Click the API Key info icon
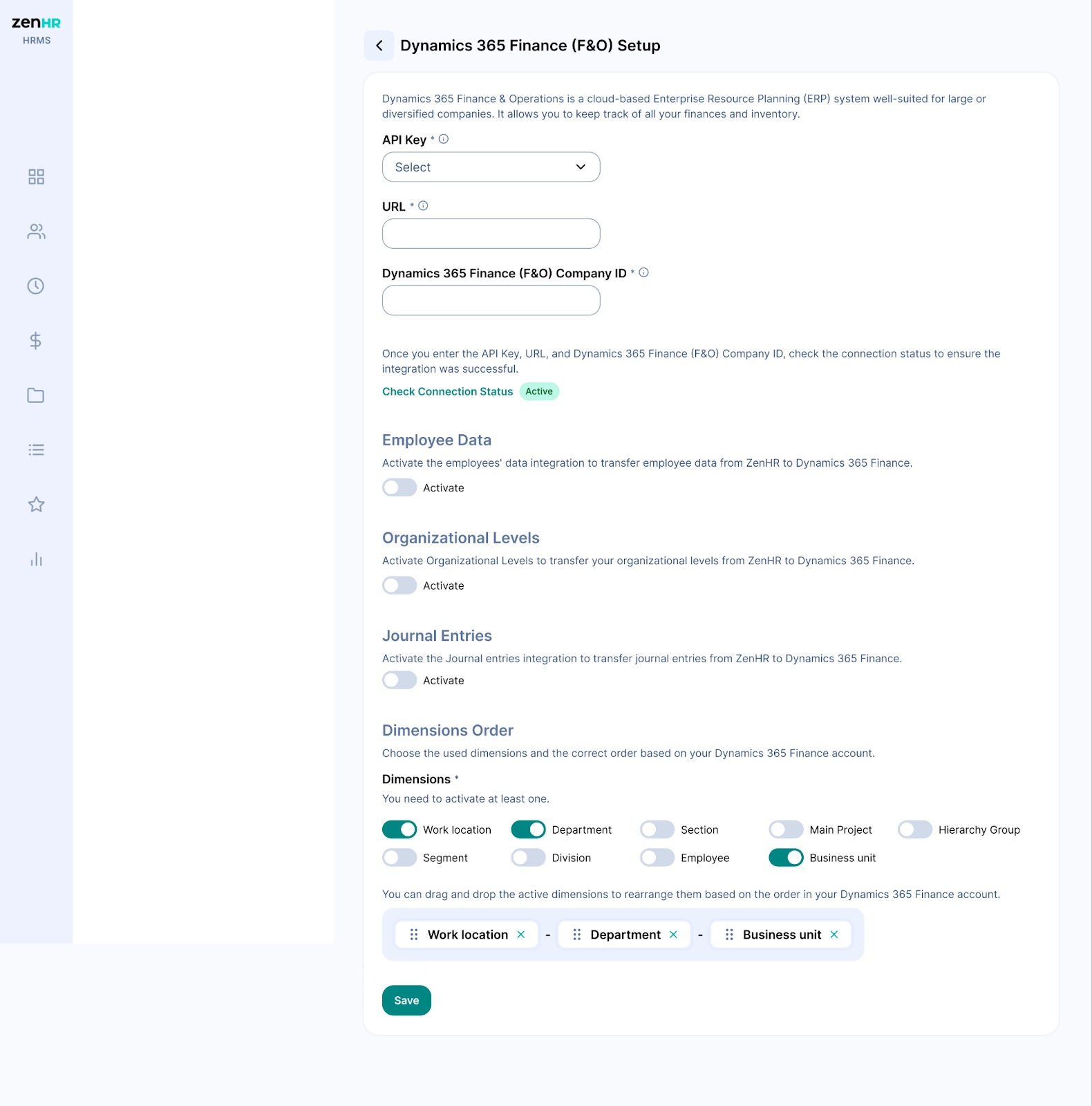This screenshot has width=1092, height=1106. coord(444,139)
